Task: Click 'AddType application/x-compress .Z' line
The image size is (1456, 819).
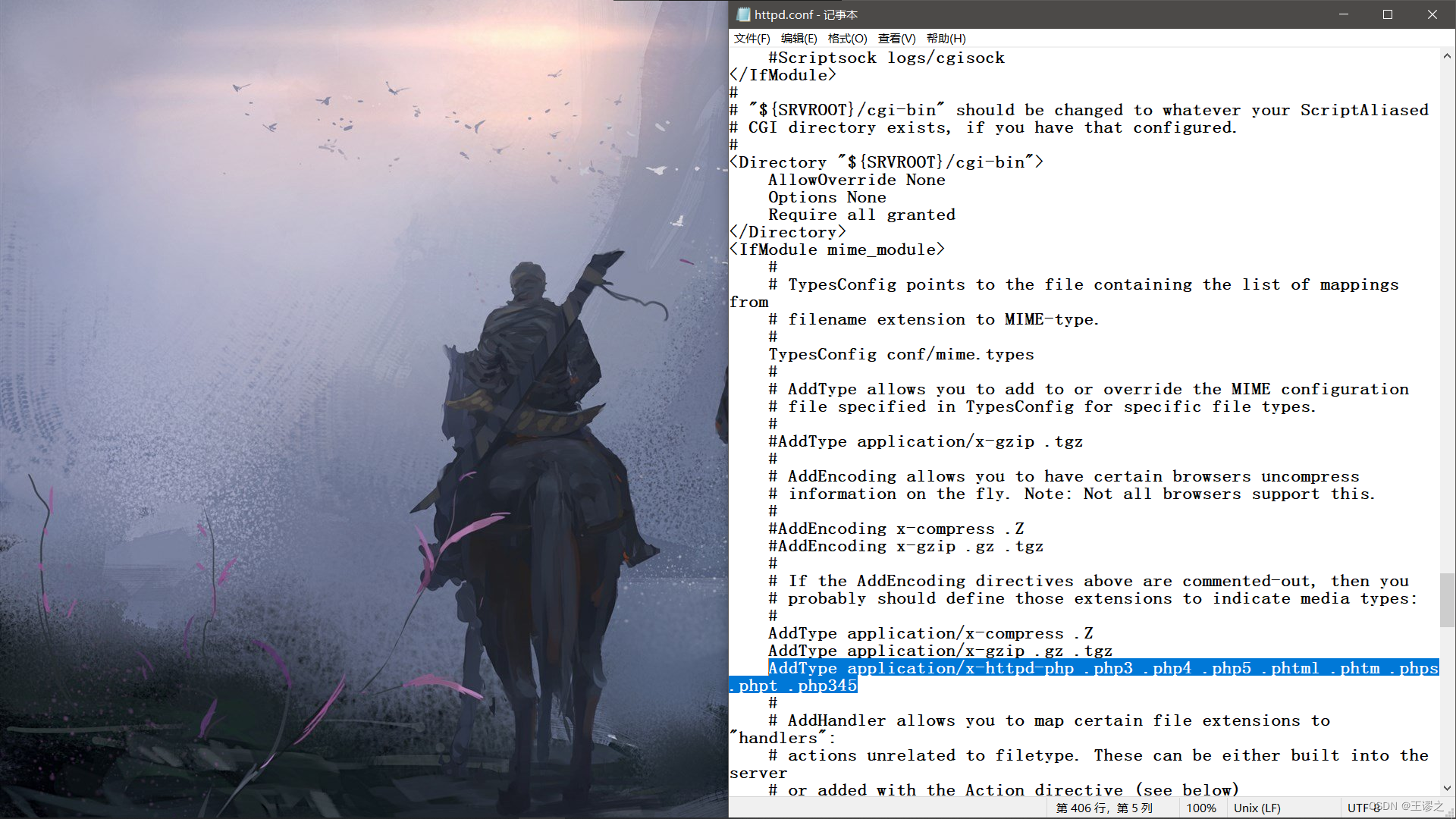Action: coord(930,633)
